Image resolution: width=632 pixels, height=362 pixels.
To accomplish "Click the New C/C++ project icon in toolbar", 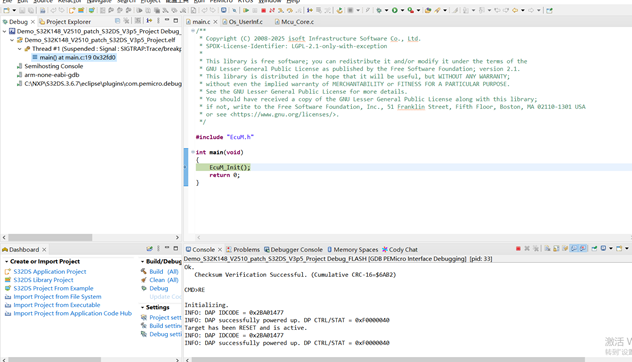I will (x=72, y=10).
